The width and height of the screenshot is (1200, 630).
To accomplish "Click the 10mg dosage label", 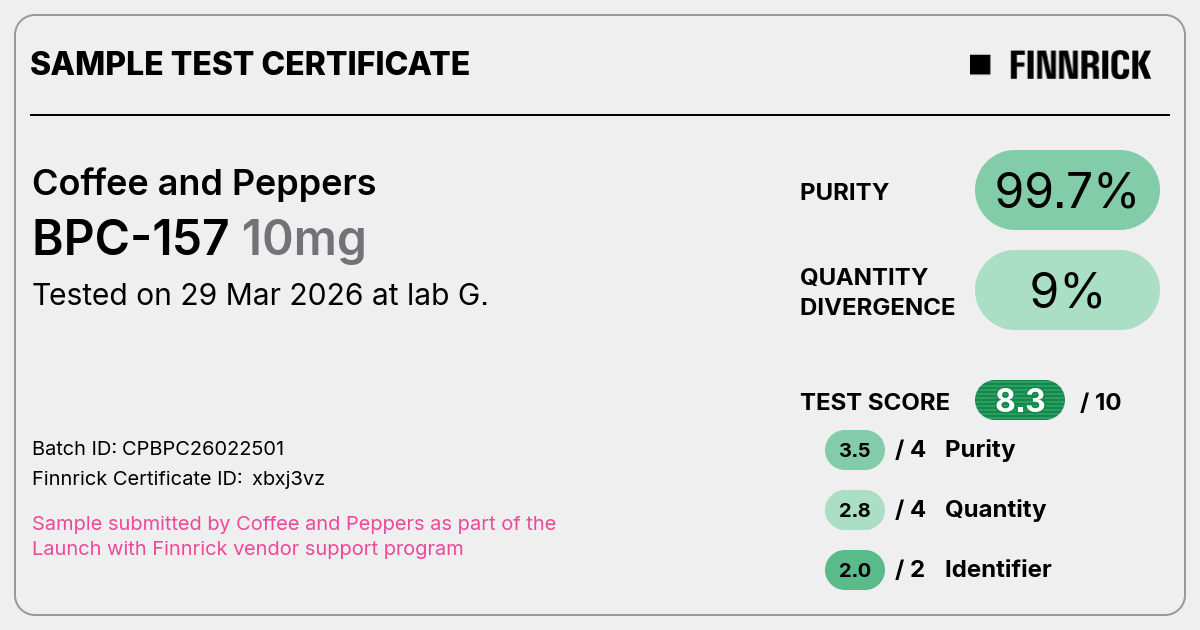I will pyautogui.click(x=304, y=240).
